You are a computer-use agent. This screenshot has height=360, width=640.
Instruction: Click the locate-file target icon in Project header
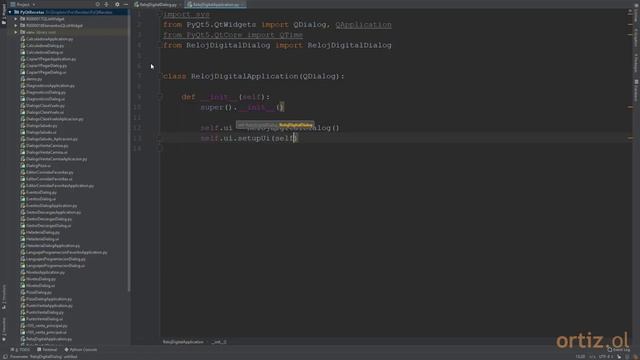coord(98,4)
